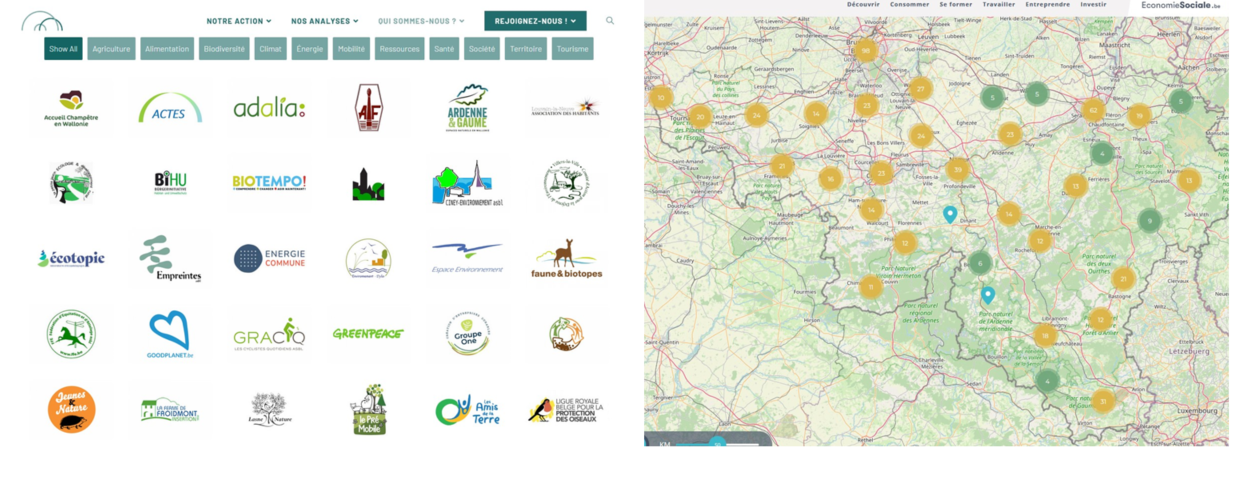This screenshot has width=1252, height=497.
Task: Open the BIHU logo
Action: point(170,182)
